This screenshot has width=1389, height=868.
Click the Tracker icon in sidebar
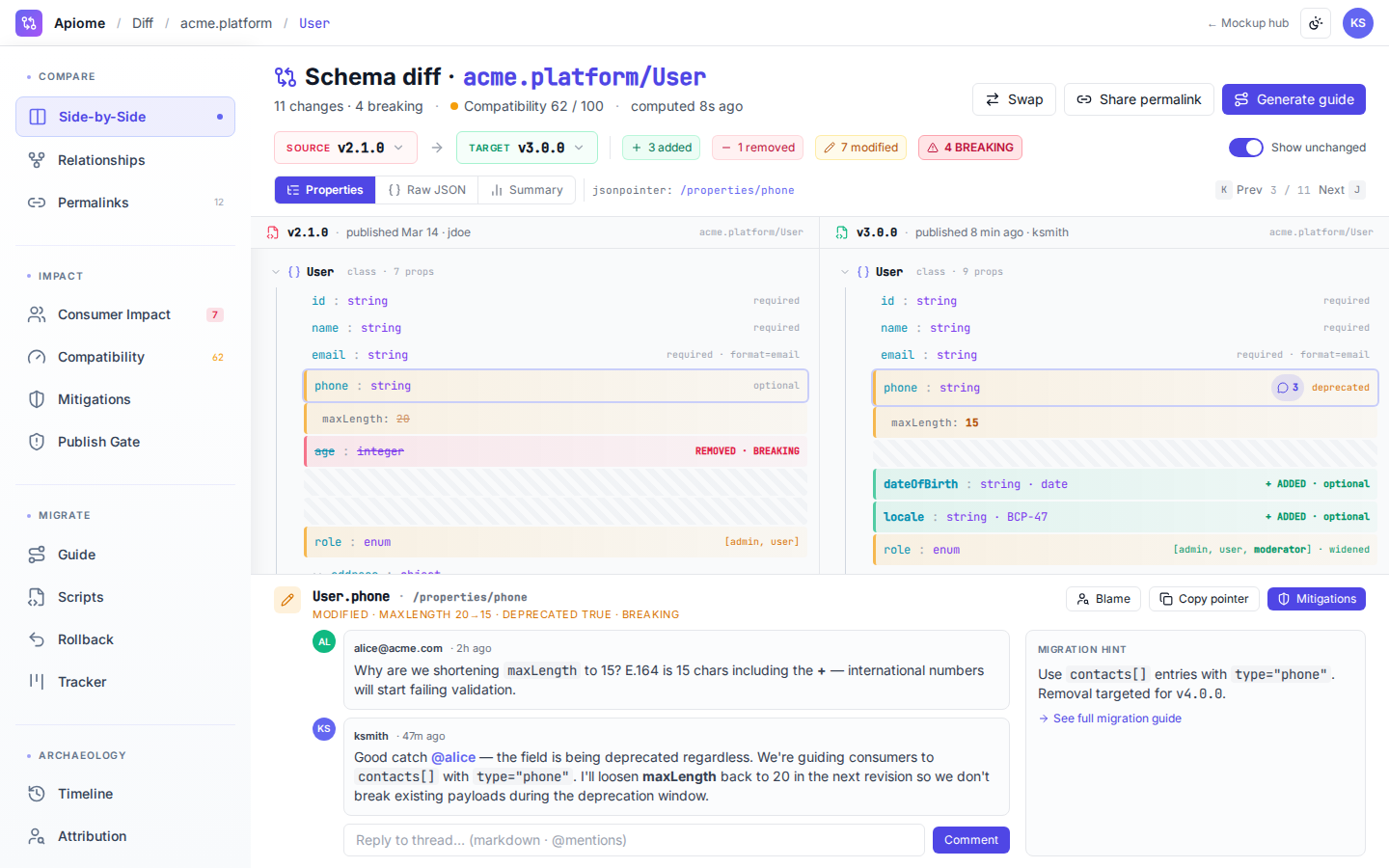point(37,682)
